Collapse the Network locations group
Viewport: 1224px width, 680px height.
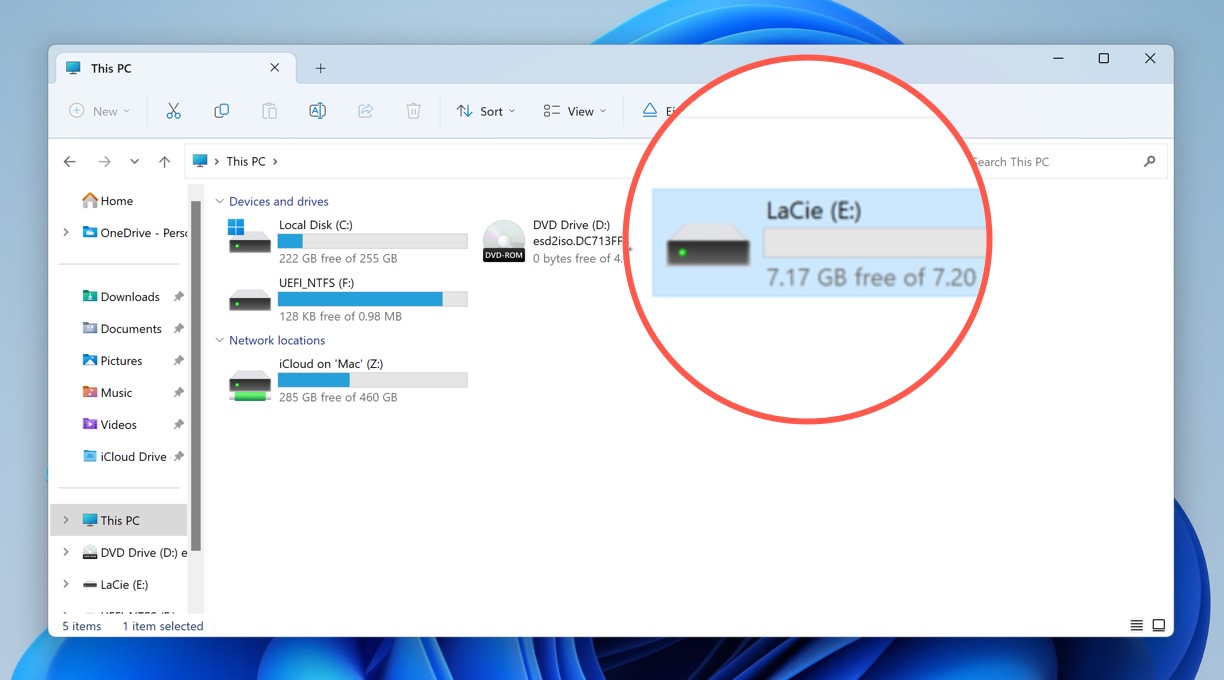(x=220, y=340)
